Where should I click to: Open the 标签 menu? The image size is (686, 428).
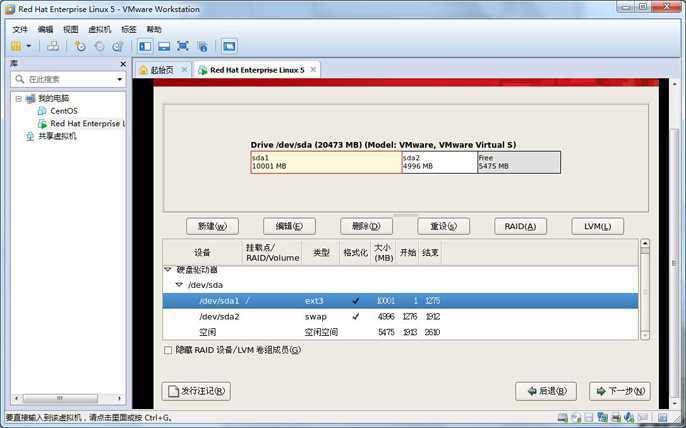129,29
